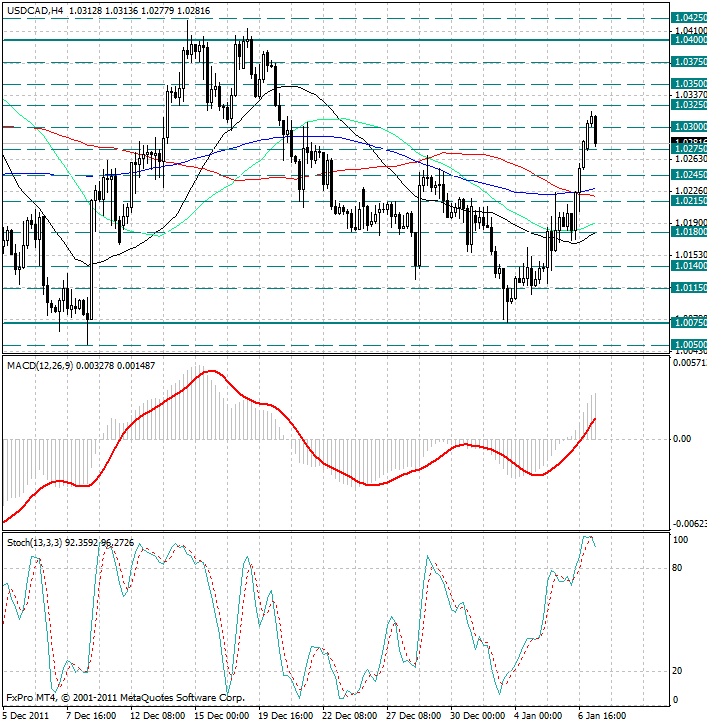This screenshot has height=723, width=707.
Task: Select the 6 Jan 16:00 time label
Action: (603, 716)
